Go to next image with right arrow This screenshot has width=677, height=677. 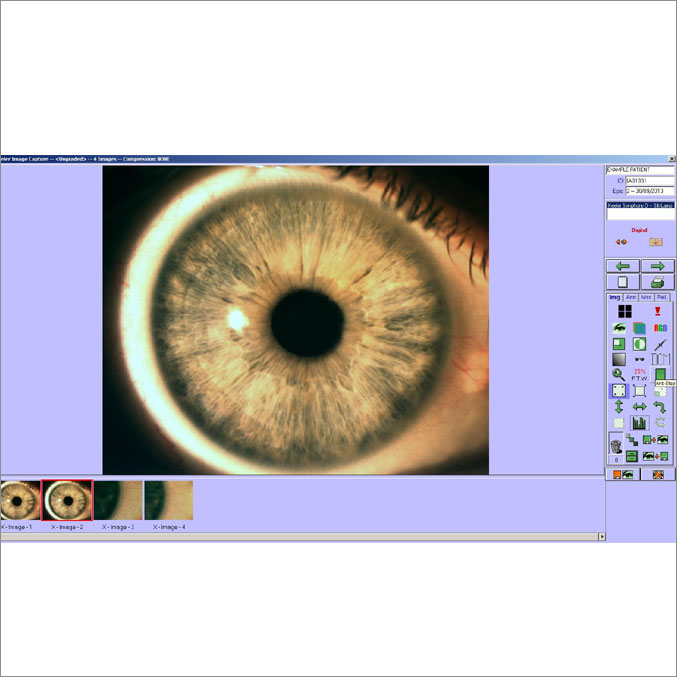click(657, 266)
